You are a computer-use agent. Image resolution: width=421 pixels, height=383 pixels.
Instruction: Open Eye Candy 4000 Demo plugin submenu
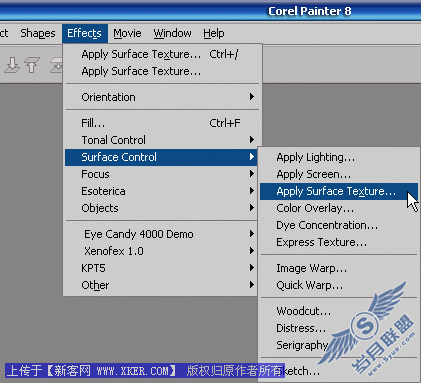(161, 234)
